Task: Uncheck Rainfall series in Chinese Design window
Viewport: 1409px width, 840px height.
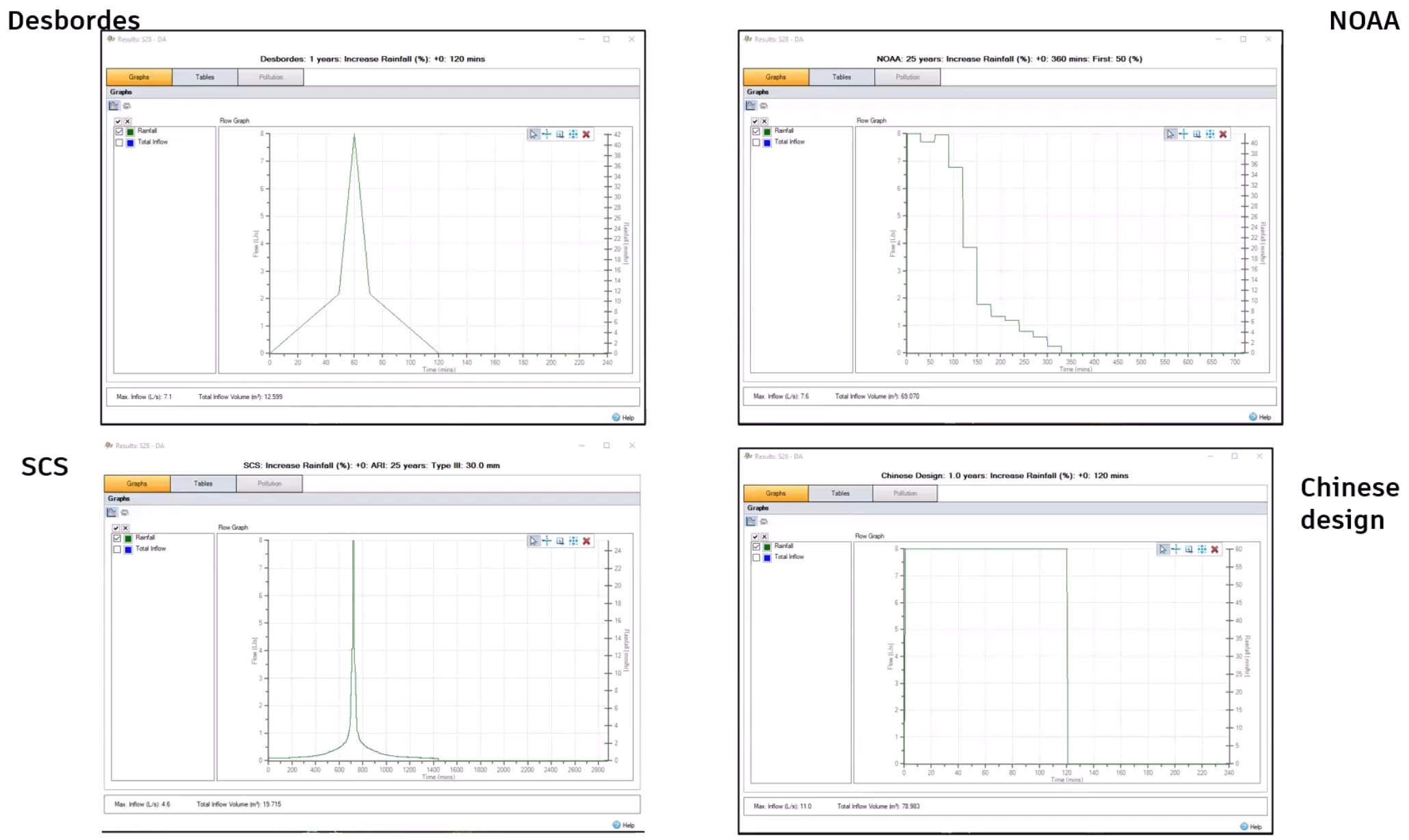Action: click(x=756, y=547)
